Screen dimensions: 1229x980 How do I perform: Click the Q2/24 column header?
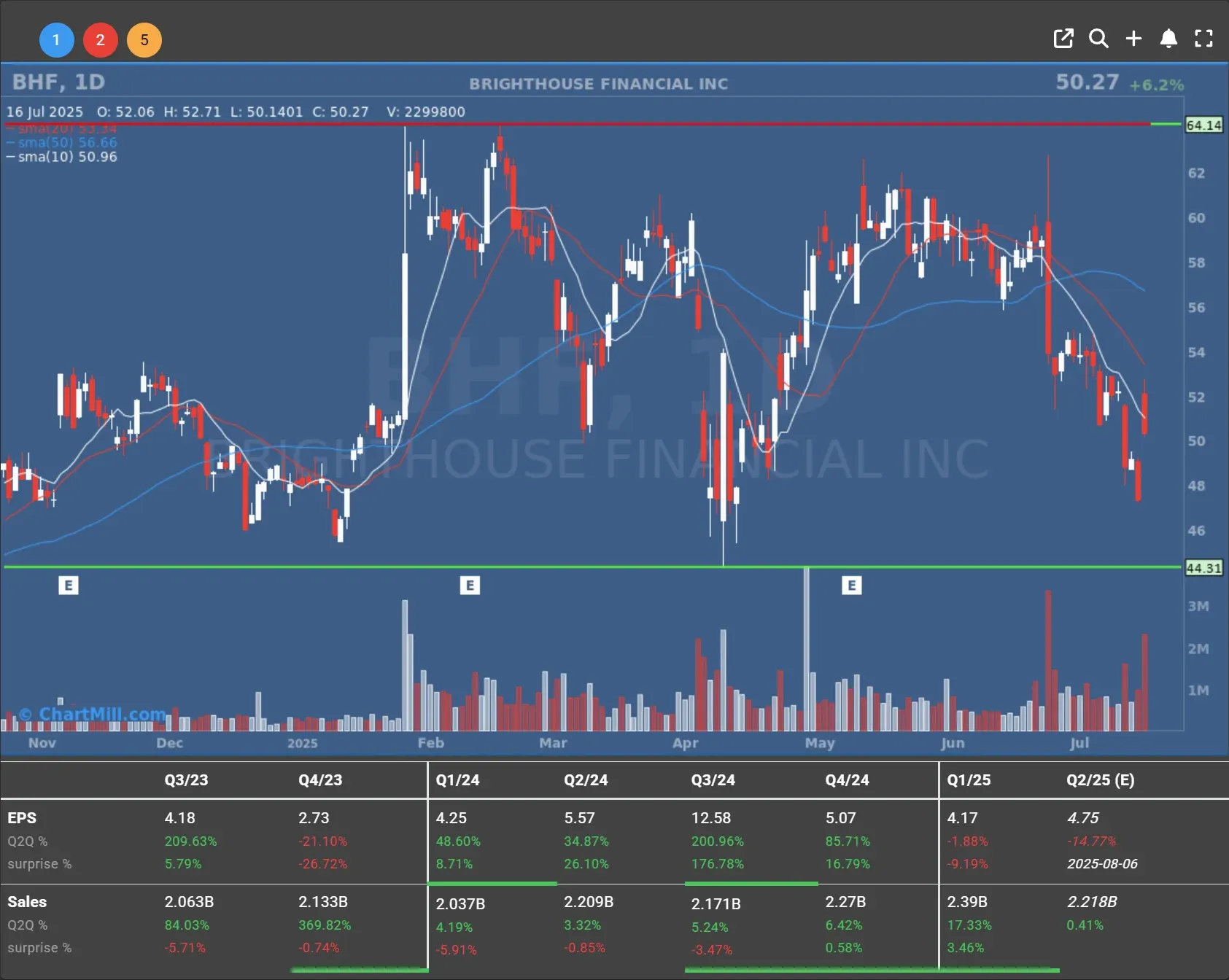[586, 779]
